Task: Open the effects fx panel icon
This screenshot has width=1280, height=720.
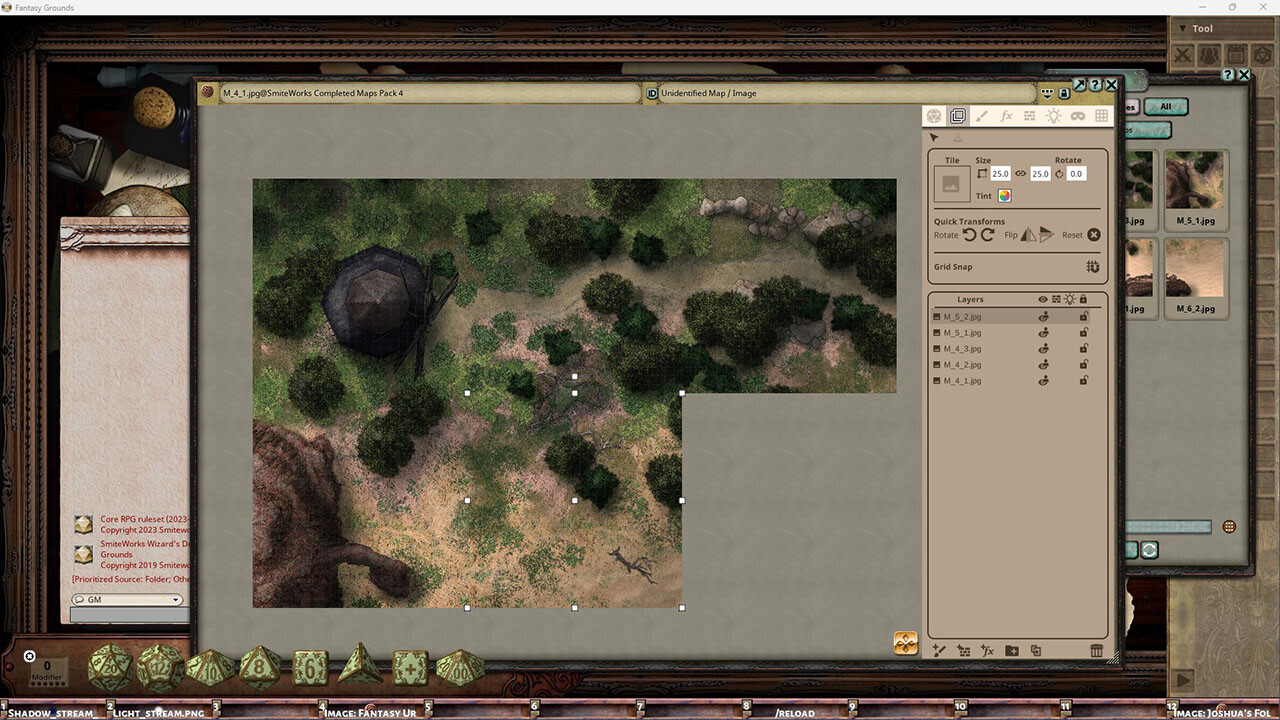Action: tap(1005, 115)
